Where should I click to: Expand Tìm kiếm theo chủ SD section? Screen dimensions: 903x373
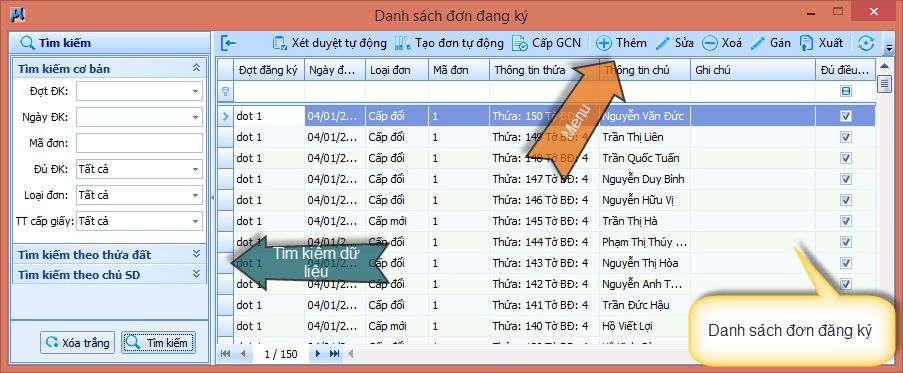pos(196,274)
